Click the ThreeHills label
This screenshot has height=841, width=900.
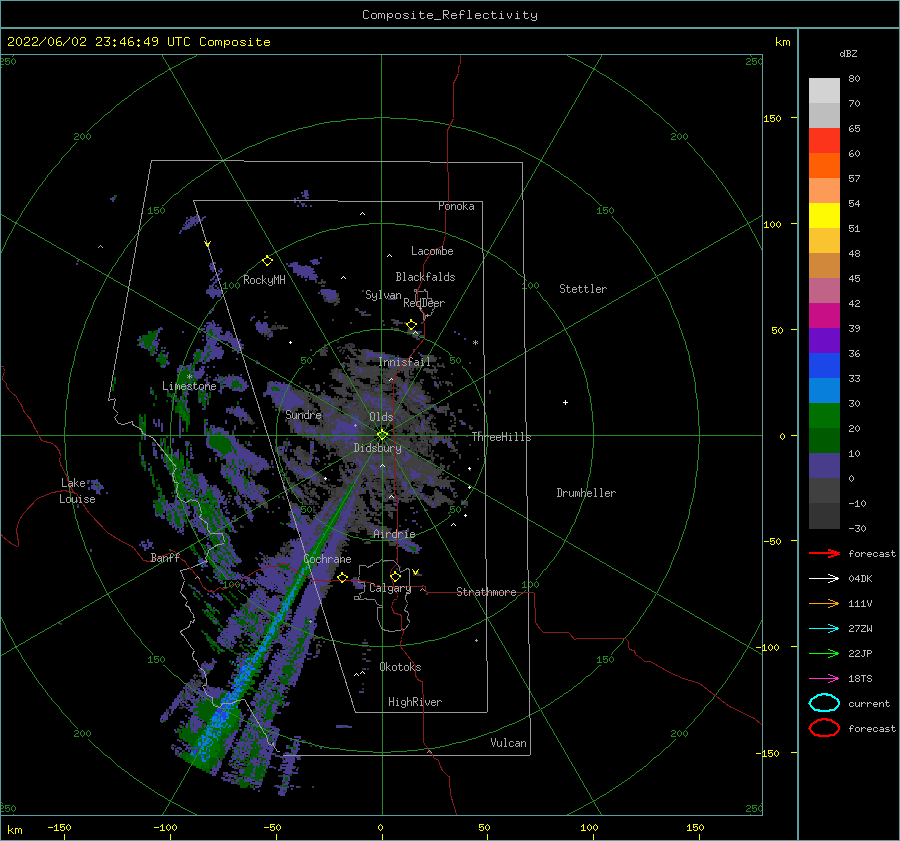pyautogui.click(x=501, y=437)
